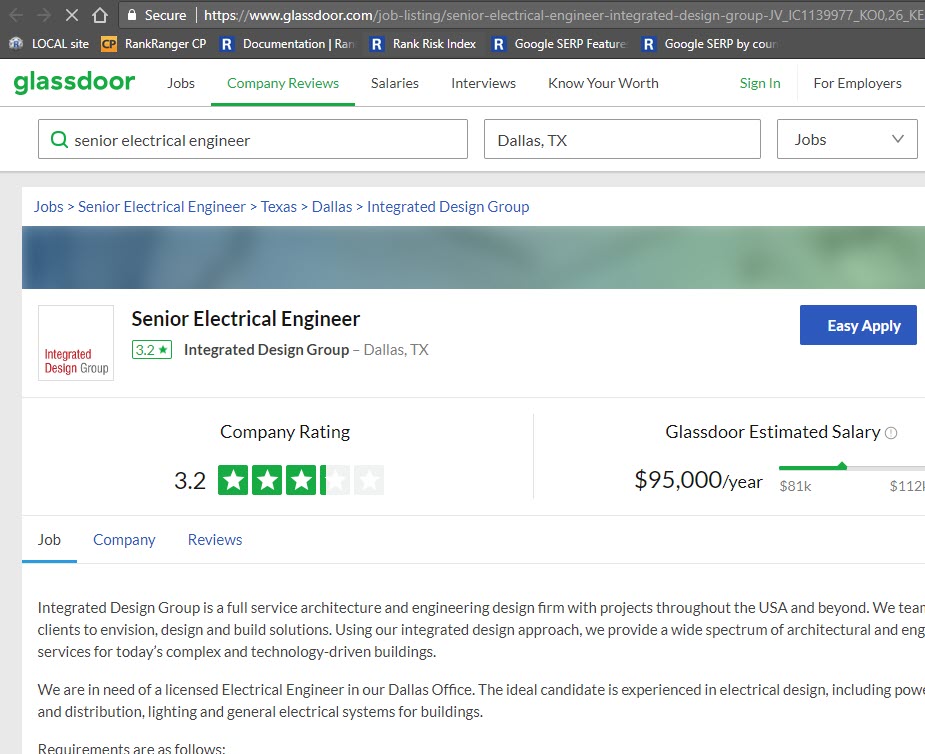Click the search magnifier icon
The height and width of the screenshot is (754, 925).
point(59,140)
